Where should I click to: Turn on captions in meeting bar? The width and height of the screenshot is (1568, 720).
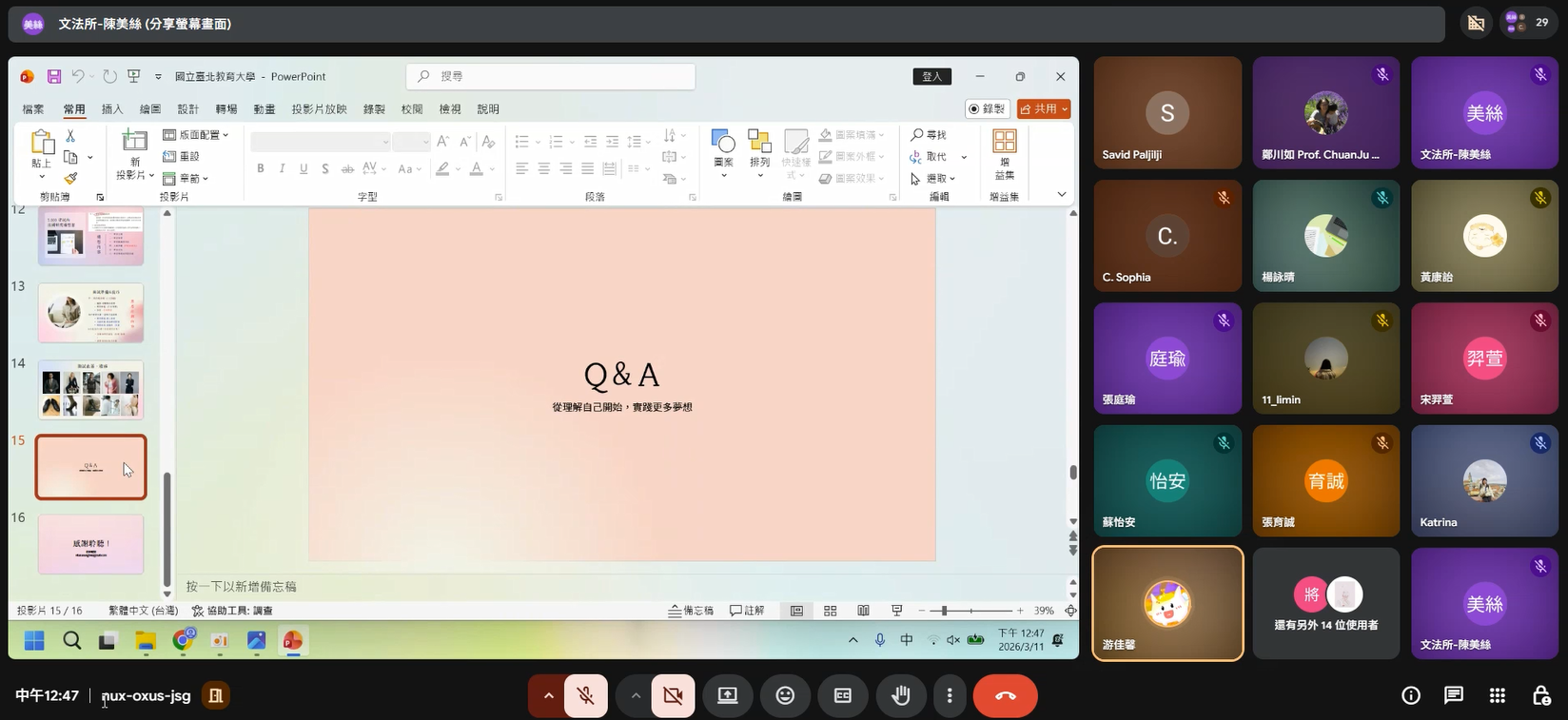pyautogui.click(x=843, y=695)
